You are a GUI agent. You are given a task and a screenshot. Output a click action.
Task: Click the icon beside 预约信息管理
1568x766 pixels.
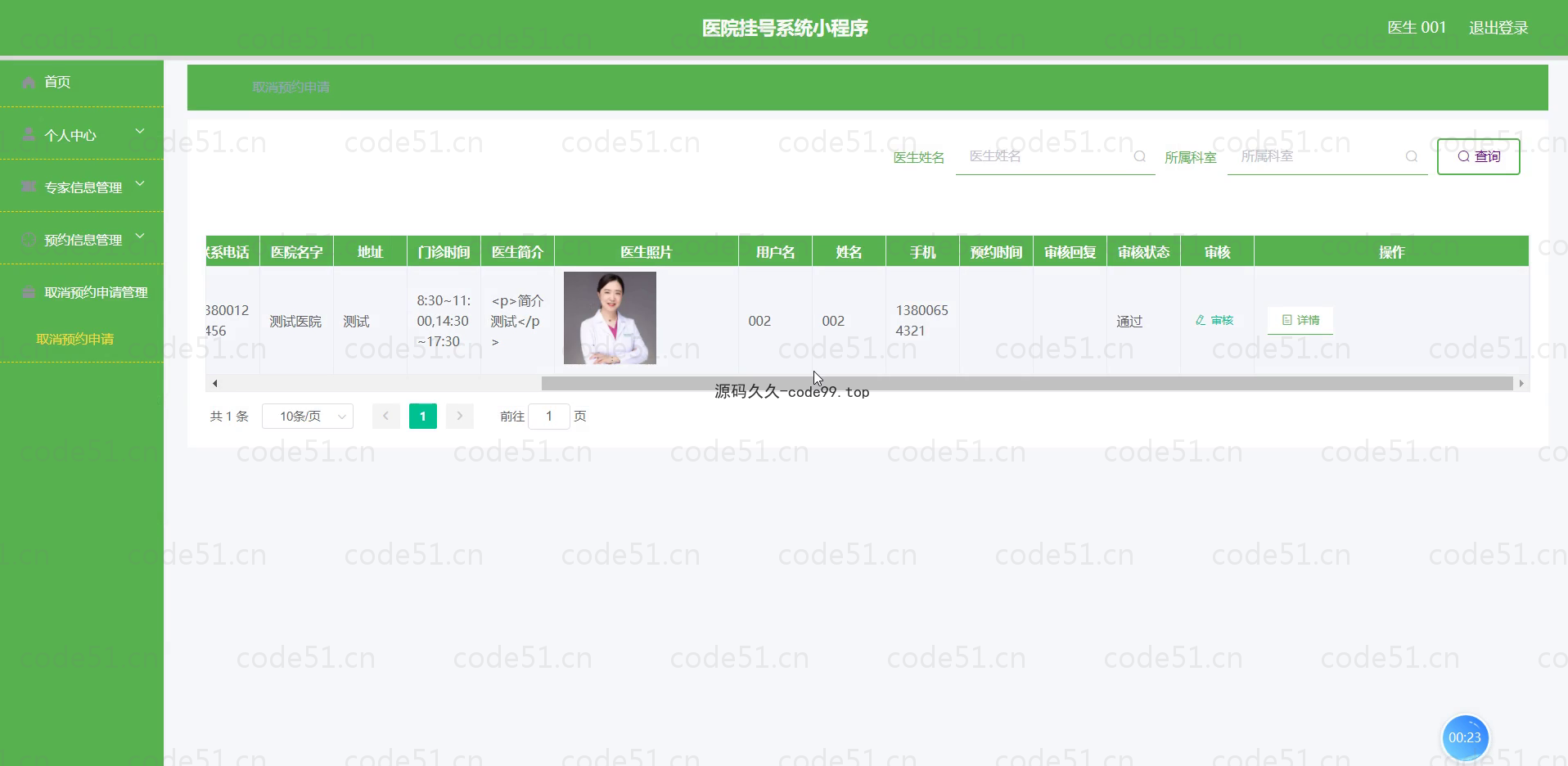point(29,239)
